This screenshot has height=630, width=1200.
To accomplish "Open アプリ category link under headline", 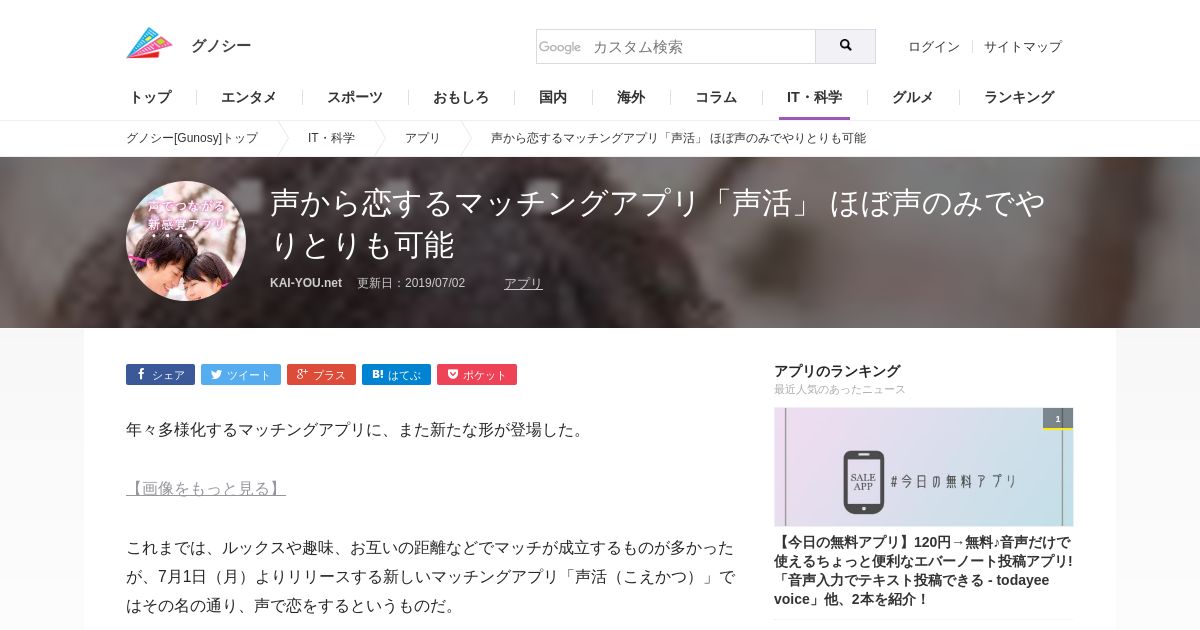I will tap(523, 283).
